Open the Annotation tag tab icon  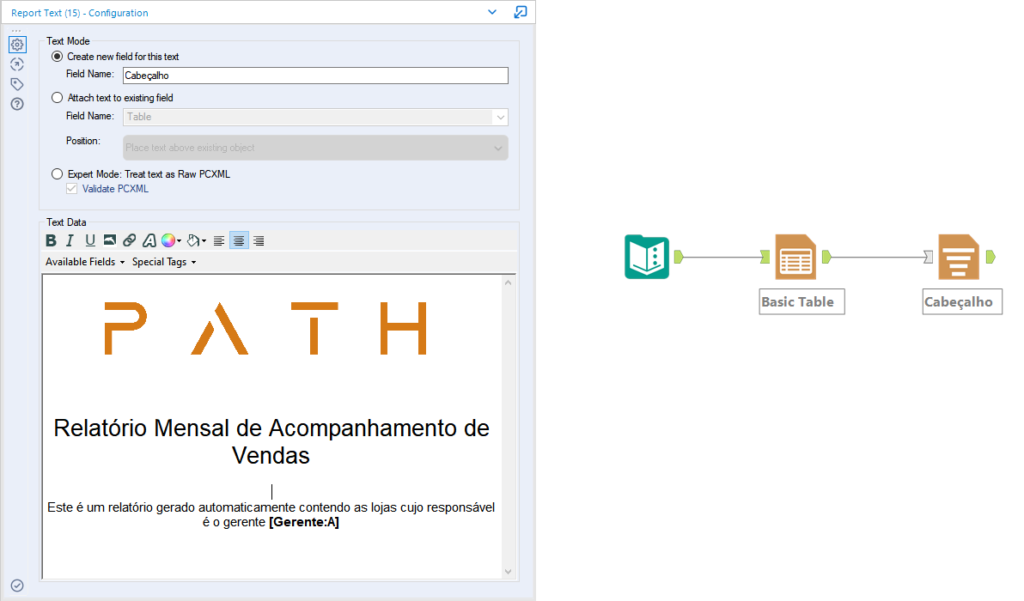(17, 84)
